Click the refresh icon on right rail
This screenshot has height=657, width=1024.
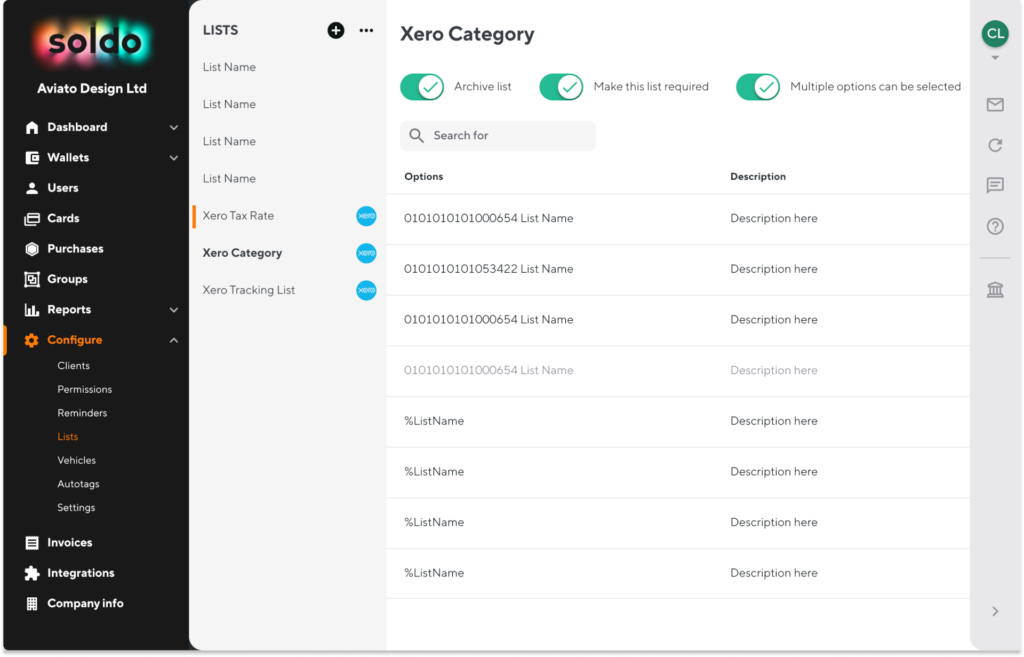[995, 145]
